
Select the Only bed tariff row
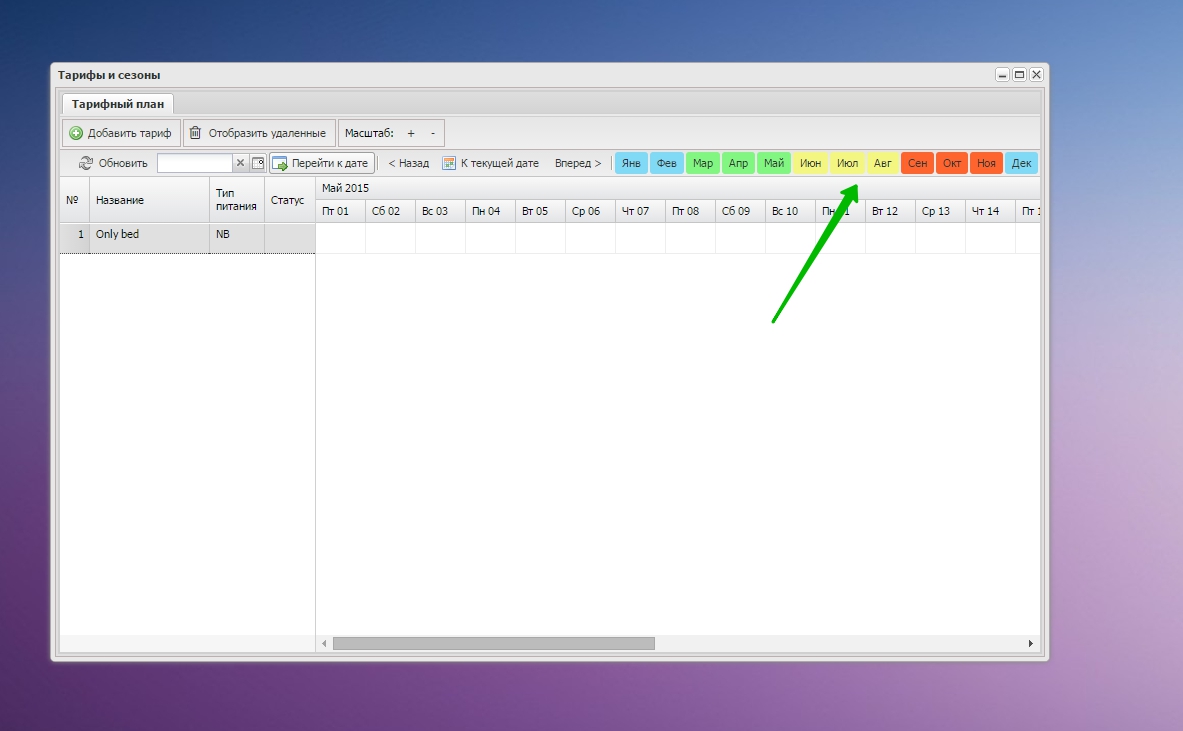pyautogui.click(x=150, y=238)
